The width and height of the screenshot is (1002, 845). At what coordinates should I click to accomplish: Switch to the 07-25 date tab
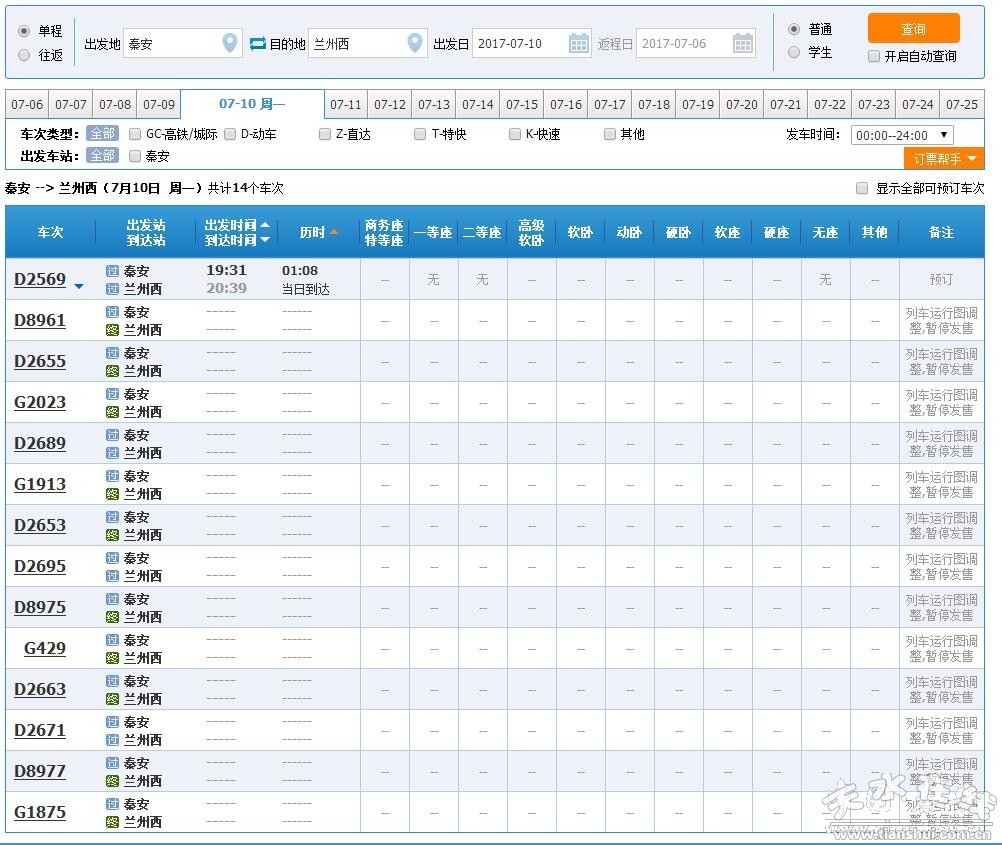point(961,104)
